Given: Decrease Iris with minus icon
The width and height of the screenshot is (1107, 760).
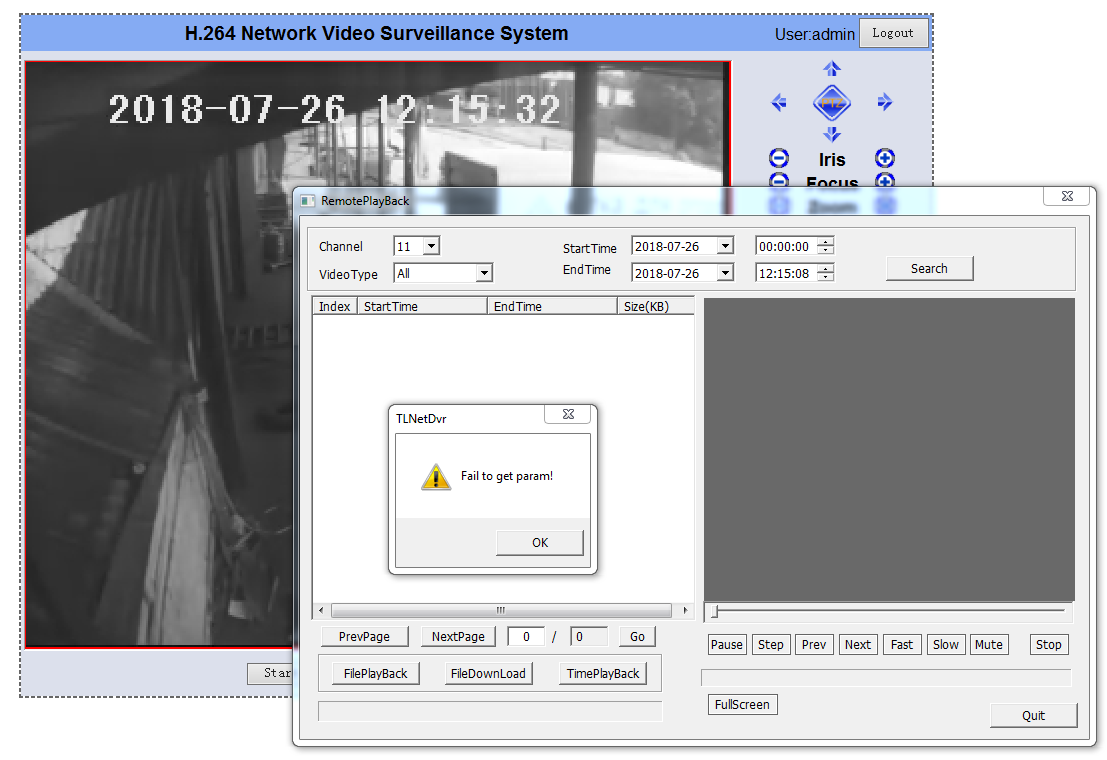Looking at the screenshot, I should [779, 158].
